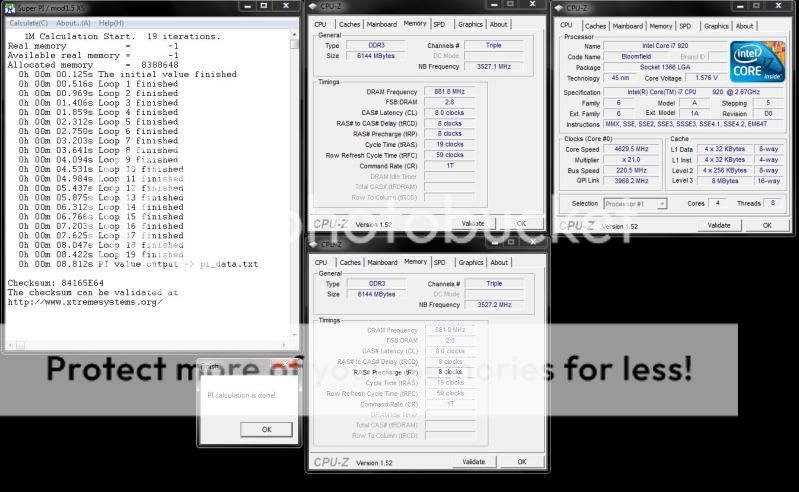Click the bottom CPU-Z window title icon

313,244
